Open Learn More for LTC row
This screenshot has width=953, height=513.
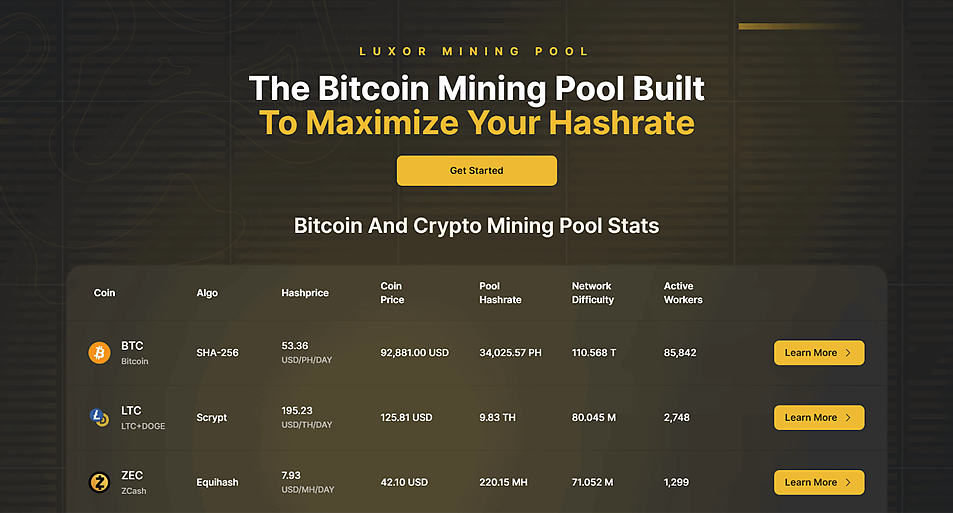tap(819, 418)
